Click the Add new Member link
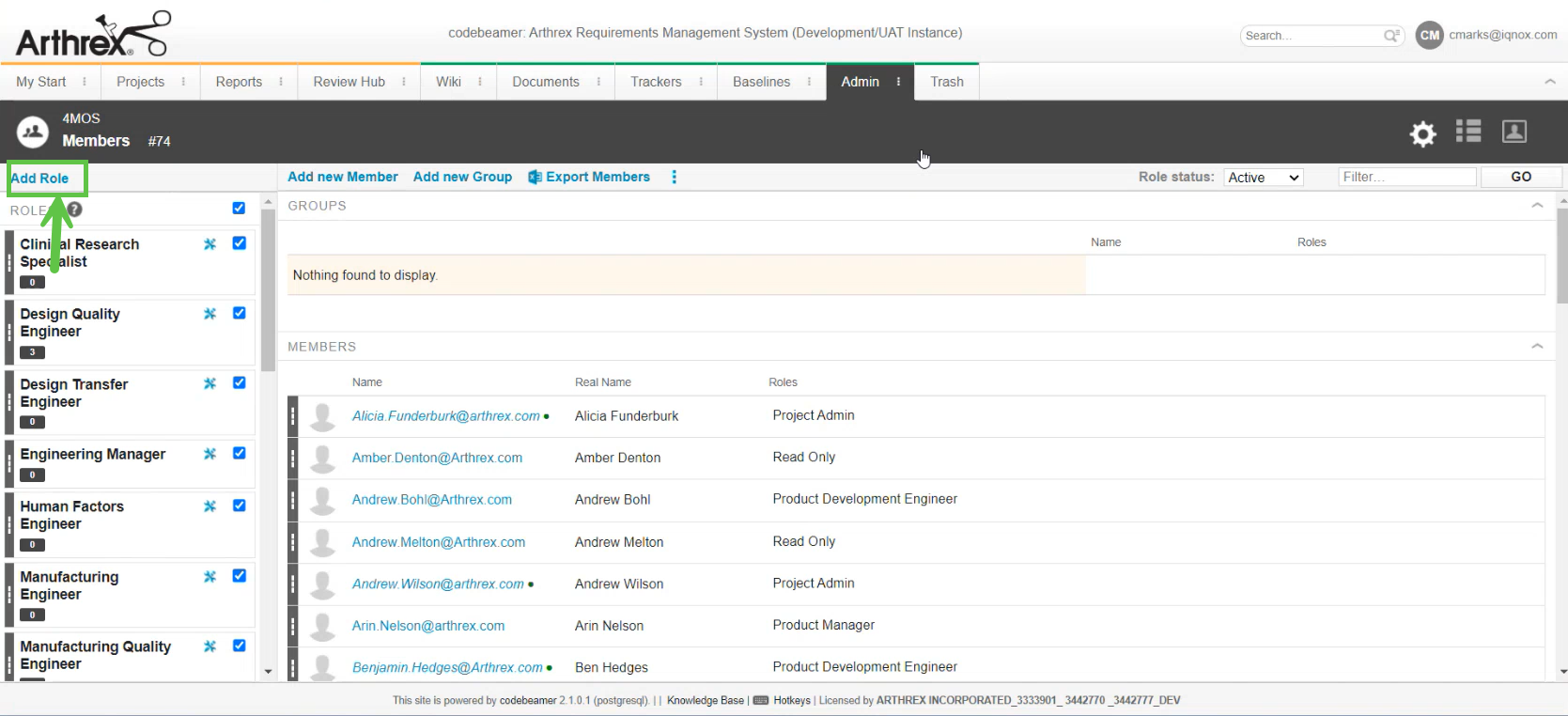This screenshot has height=716, width=1568. point(342,177)
